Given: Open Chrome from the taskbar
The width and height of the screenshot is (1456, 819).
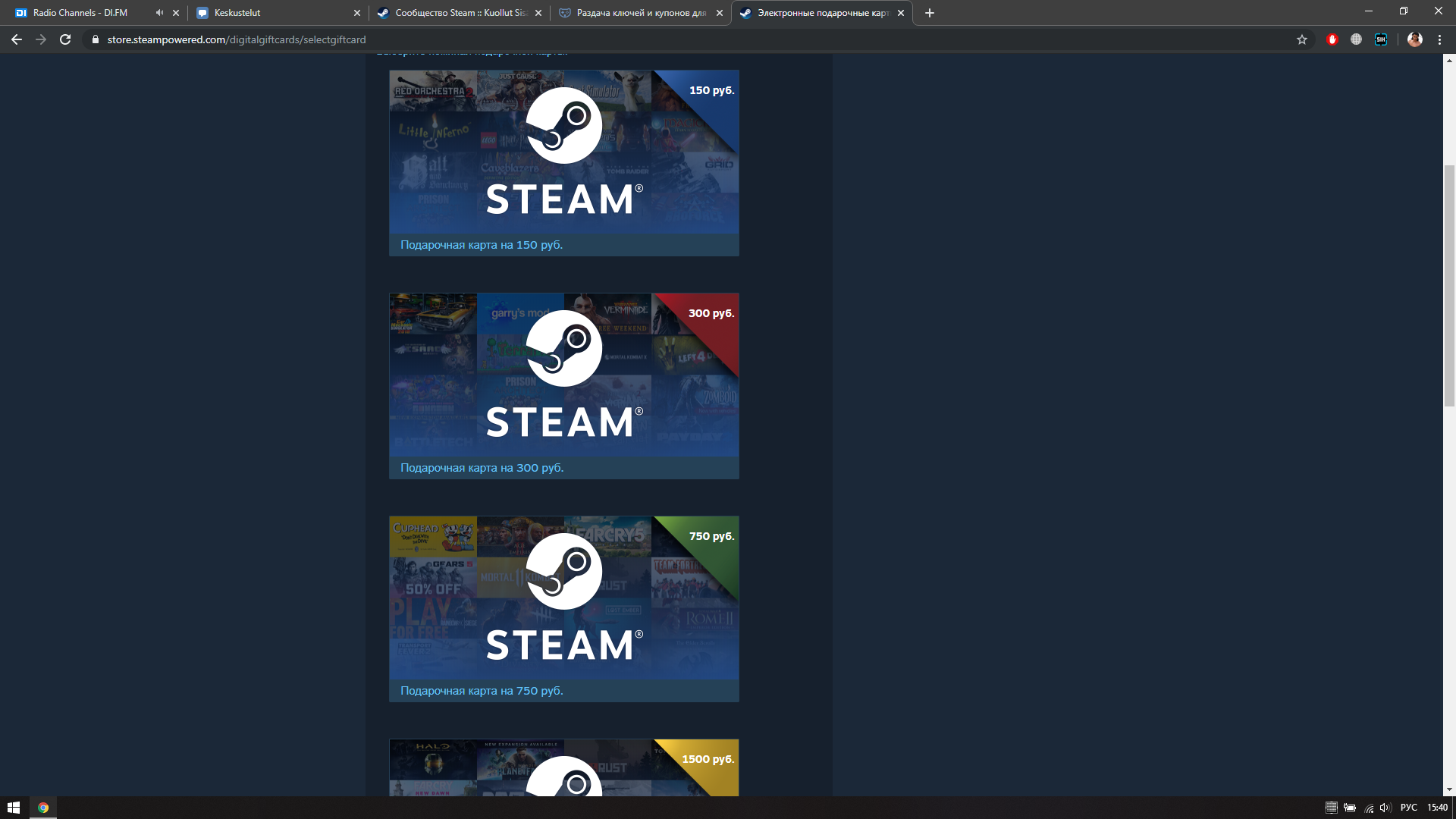Looking at the screenshot, I should pyautogui.click(x=43, y=808).
